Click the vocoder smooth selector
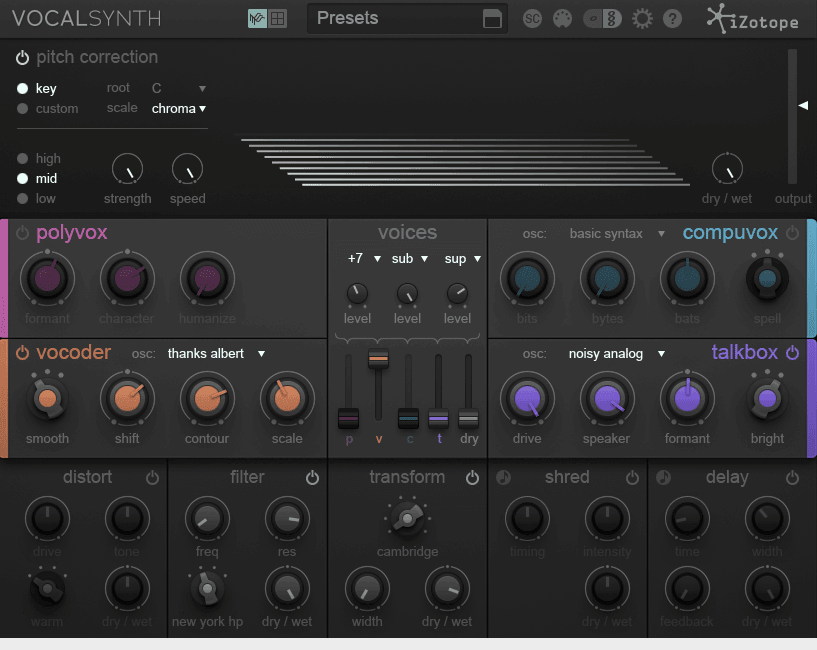 point(47,398)
